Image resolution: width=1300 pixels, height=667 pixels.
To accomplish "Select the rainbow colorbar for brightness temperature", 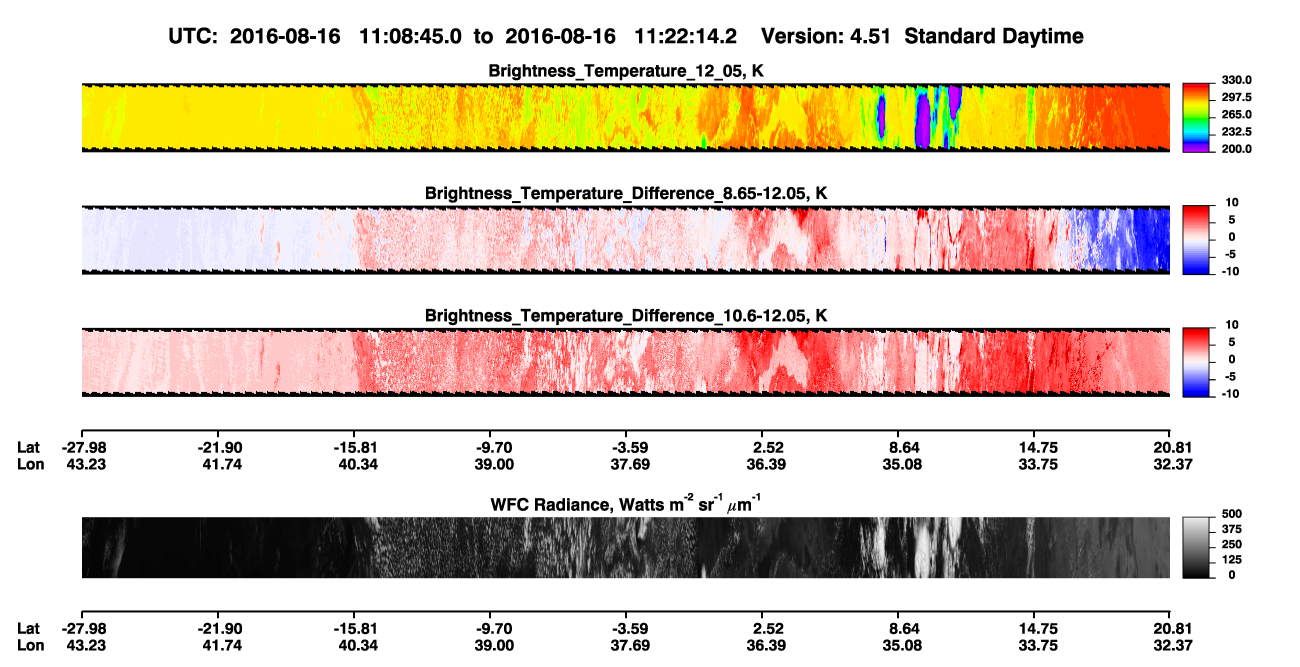I will 1195,116.
